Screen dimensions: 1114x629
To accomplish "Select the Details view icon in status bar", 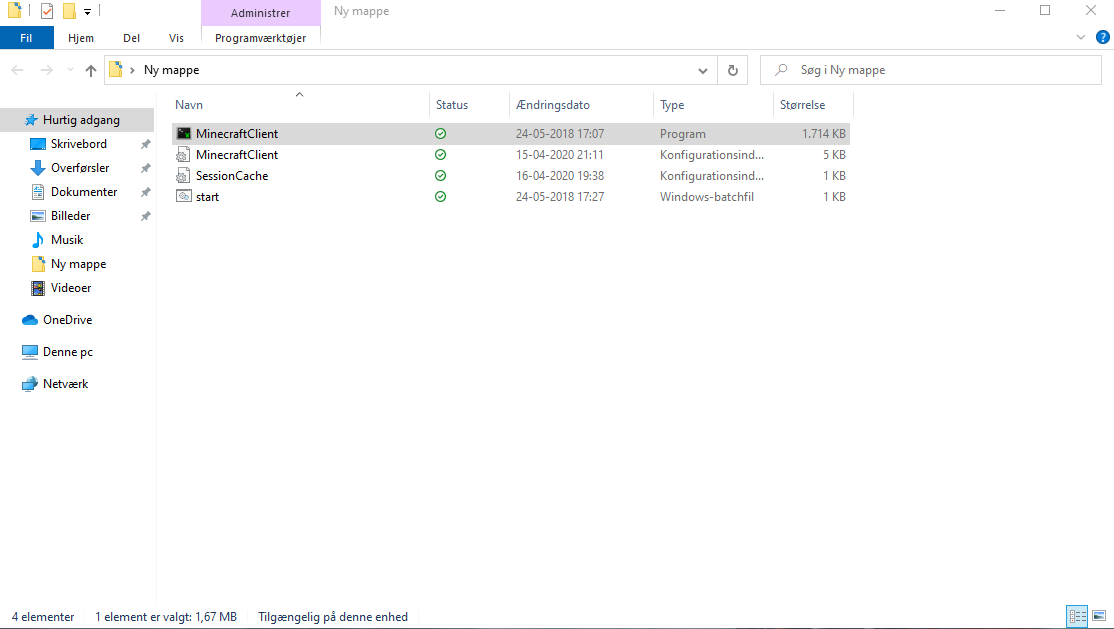I will 1077,616.
